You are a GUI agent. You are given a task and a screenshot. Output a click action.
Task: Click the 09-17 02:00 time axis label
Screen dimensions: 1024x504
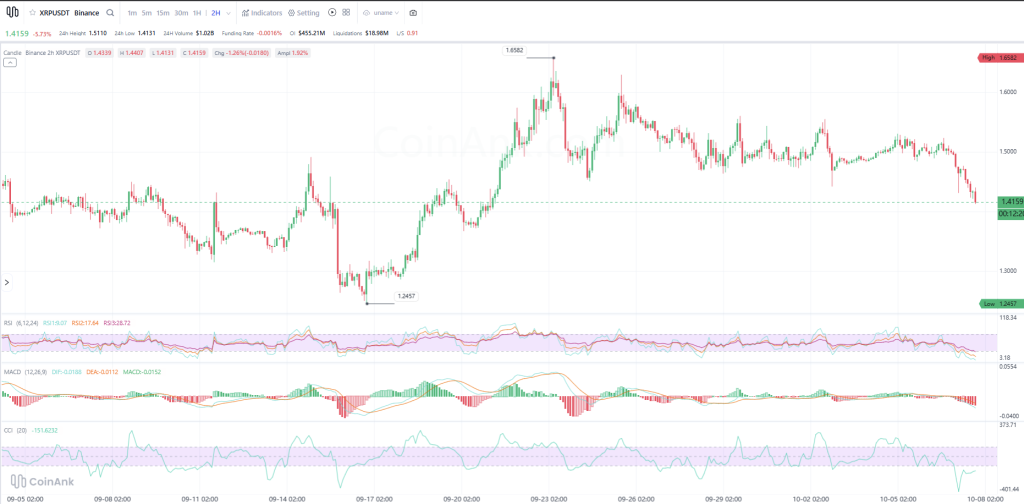pos(374,498)
